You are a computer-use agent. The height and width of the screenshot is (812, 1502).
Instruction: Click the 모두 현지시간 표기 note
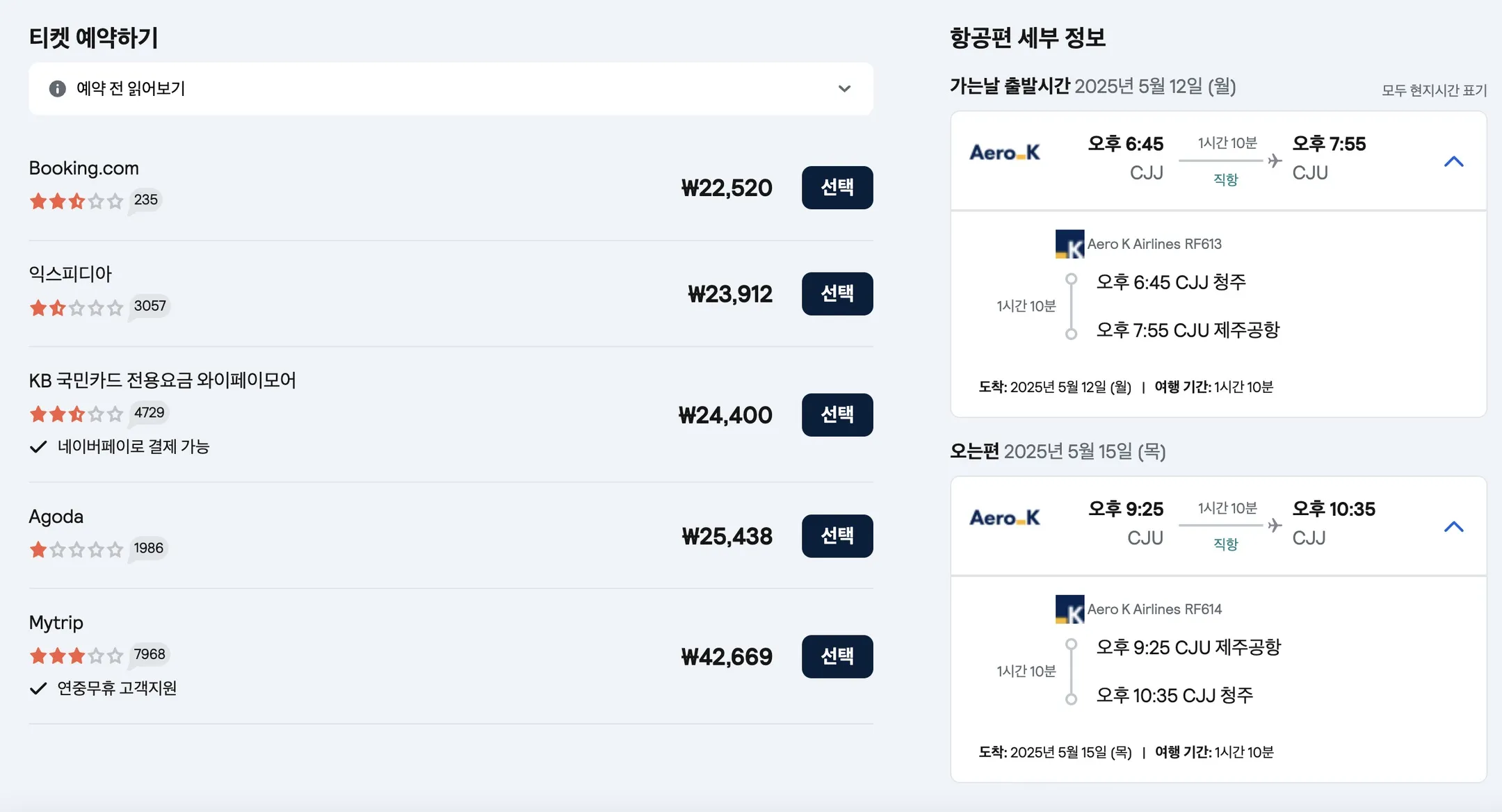tap(1434, 90)
